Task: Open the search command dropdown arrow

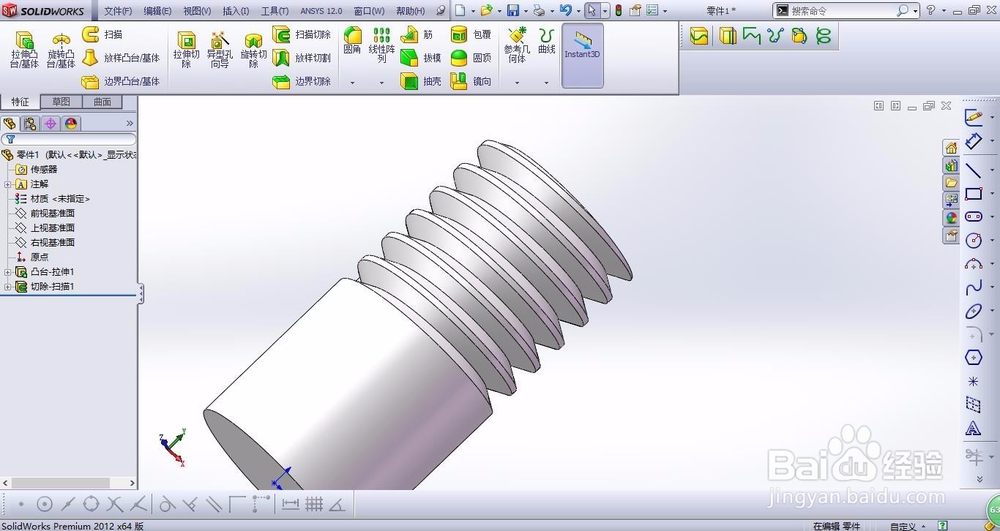Action: (x=915, y=11)
